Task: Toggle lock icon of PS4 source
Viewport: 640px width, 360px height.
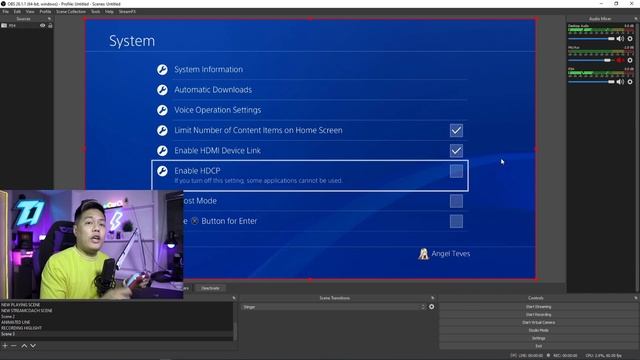Action: pyautogui.click(x=50, y=25)
